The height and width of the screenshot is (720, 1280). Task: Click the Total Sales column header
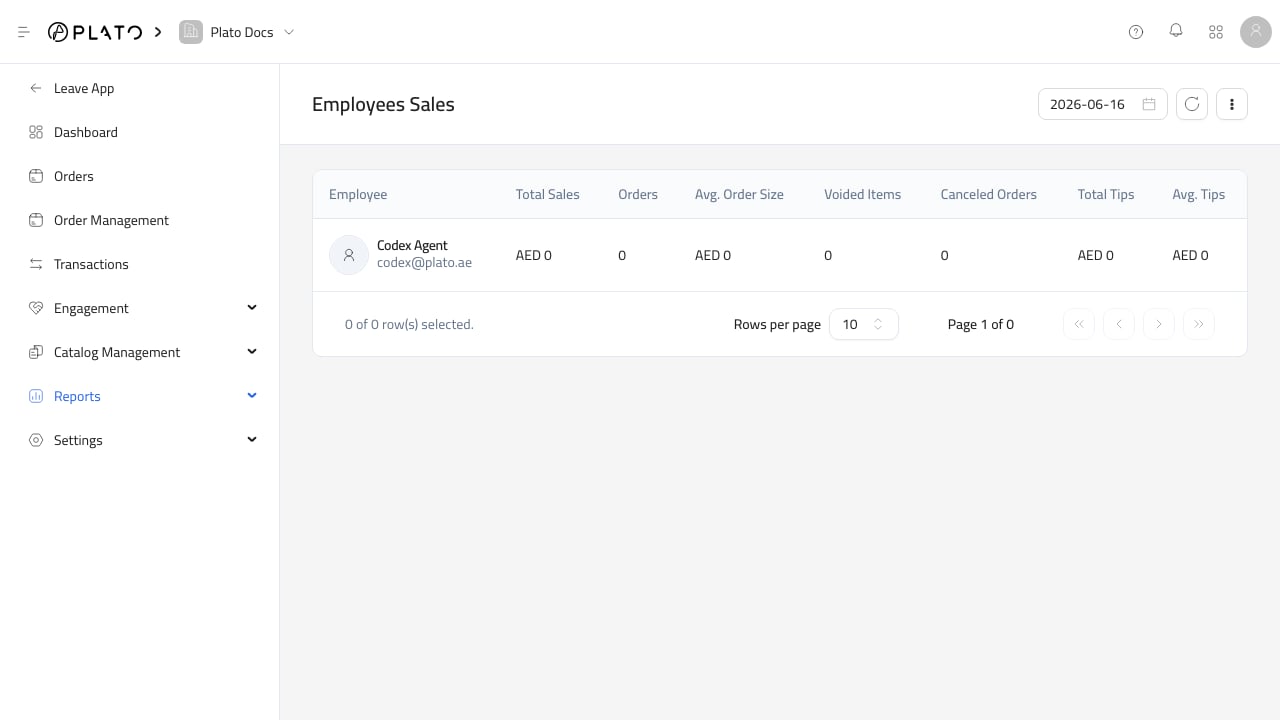(x=547, y=194)
